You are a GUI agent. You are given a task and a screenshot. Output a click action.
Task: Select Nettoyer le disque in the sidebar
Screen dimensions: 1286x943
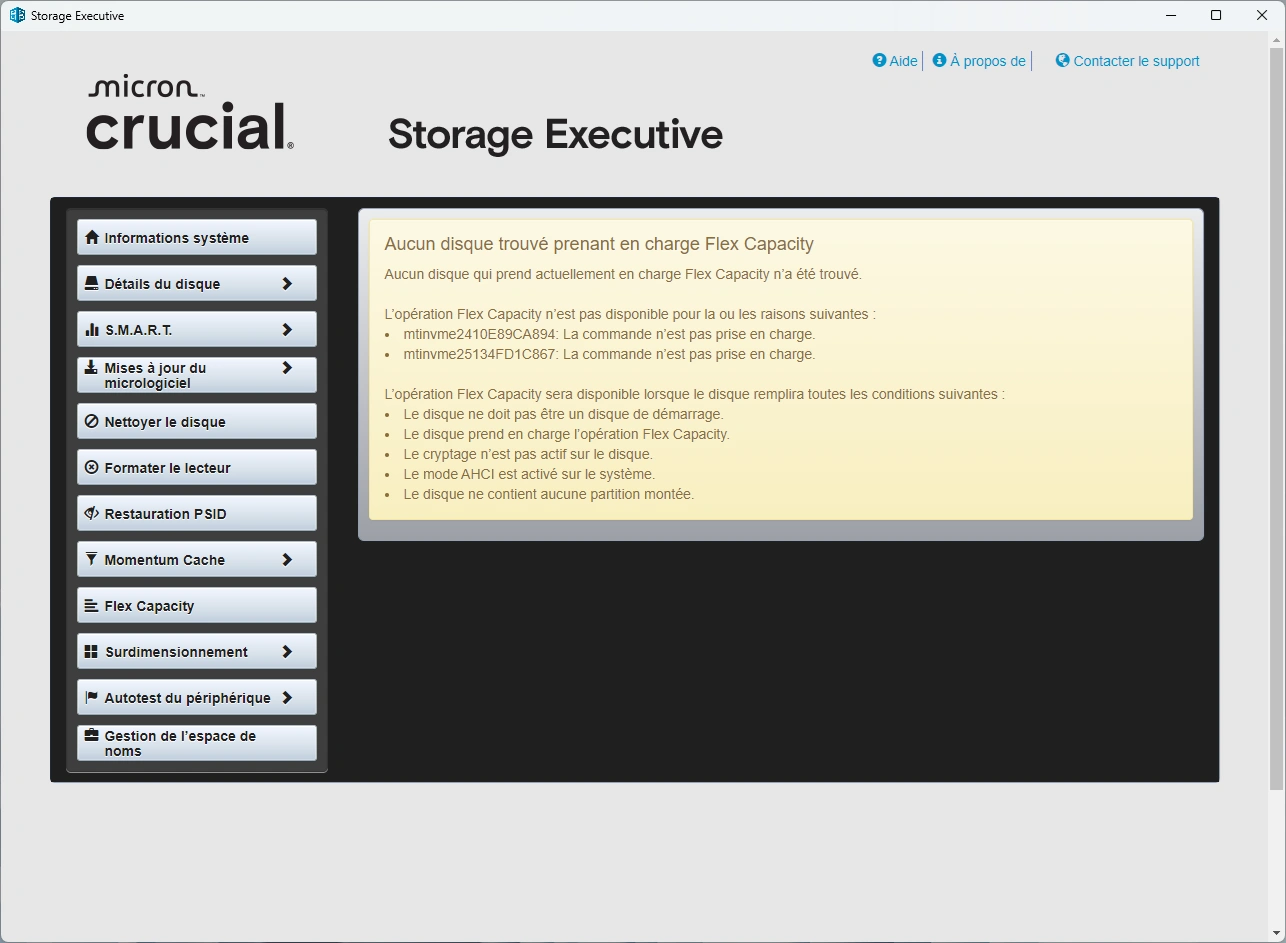coord(197,421)
